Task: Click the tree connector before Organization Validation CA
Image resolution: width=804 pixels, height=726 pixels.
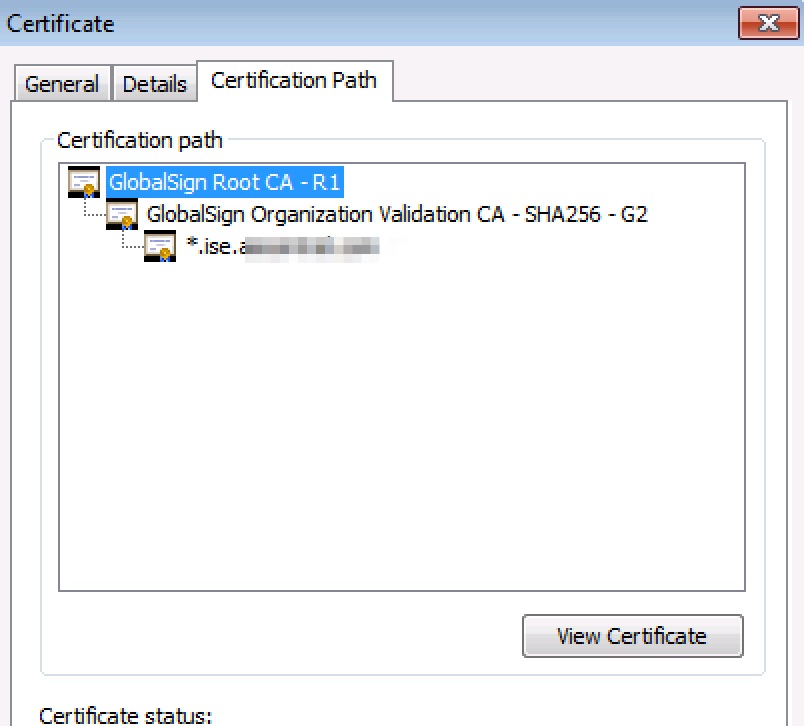Action: 93,214
